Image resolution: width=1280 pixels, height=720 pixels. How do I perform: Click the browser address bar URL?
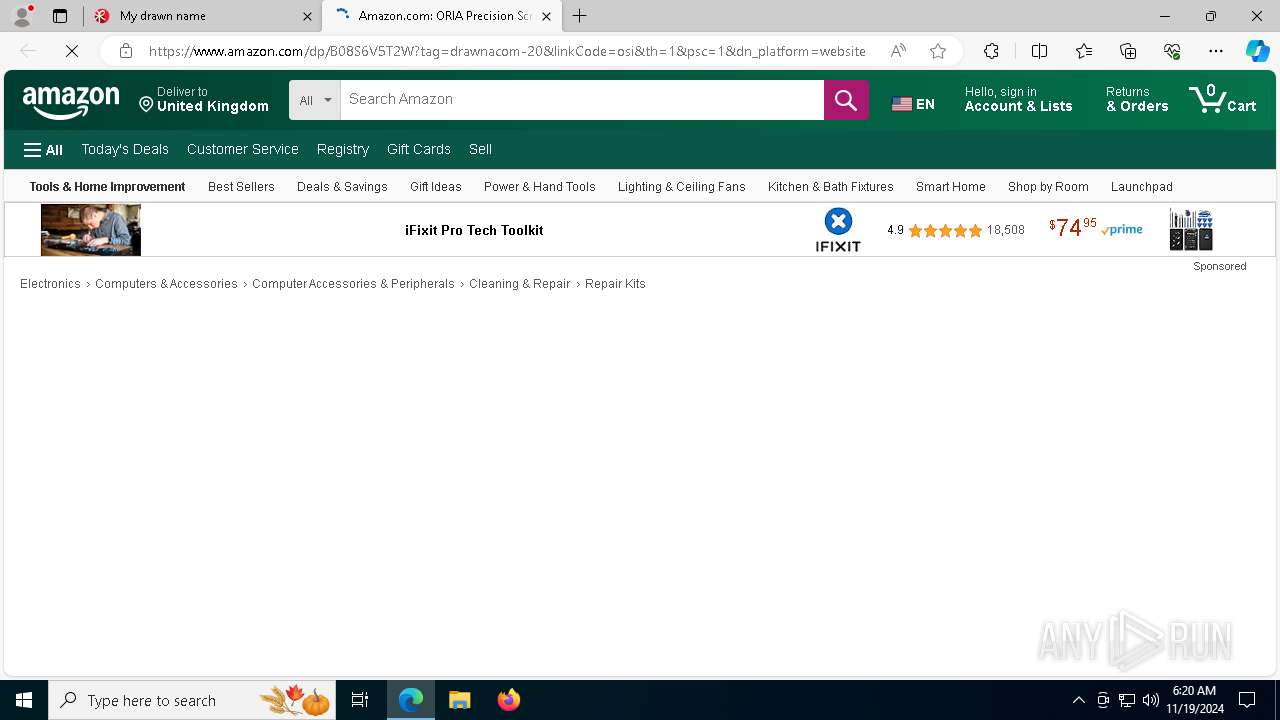coord(507,51)
